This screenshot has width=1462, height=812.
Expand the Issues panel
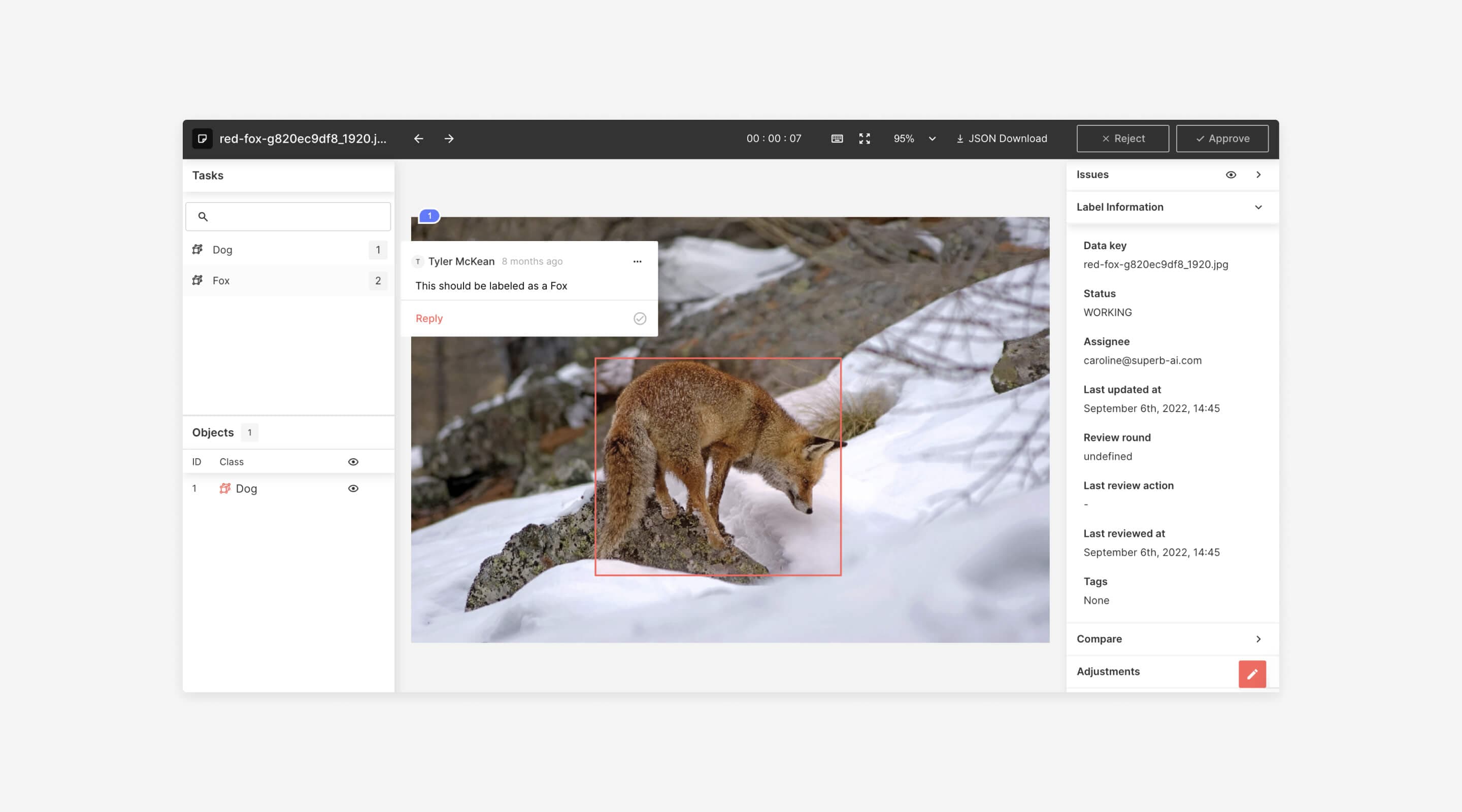pyautogui.click(x=1258, y=175)
